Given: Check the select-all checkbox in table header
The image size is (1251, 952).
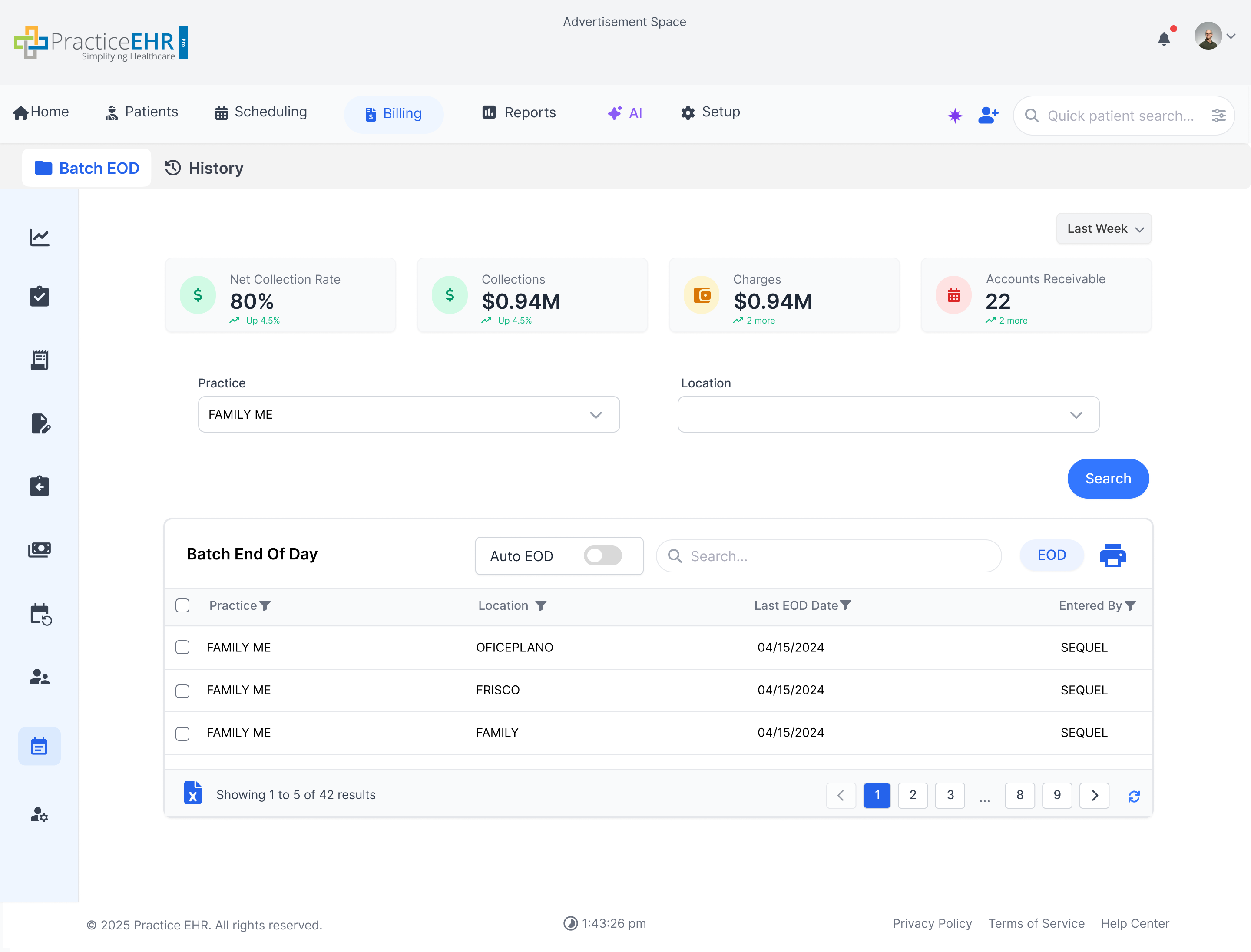Looking at the screenshot, I should (182, 605).
